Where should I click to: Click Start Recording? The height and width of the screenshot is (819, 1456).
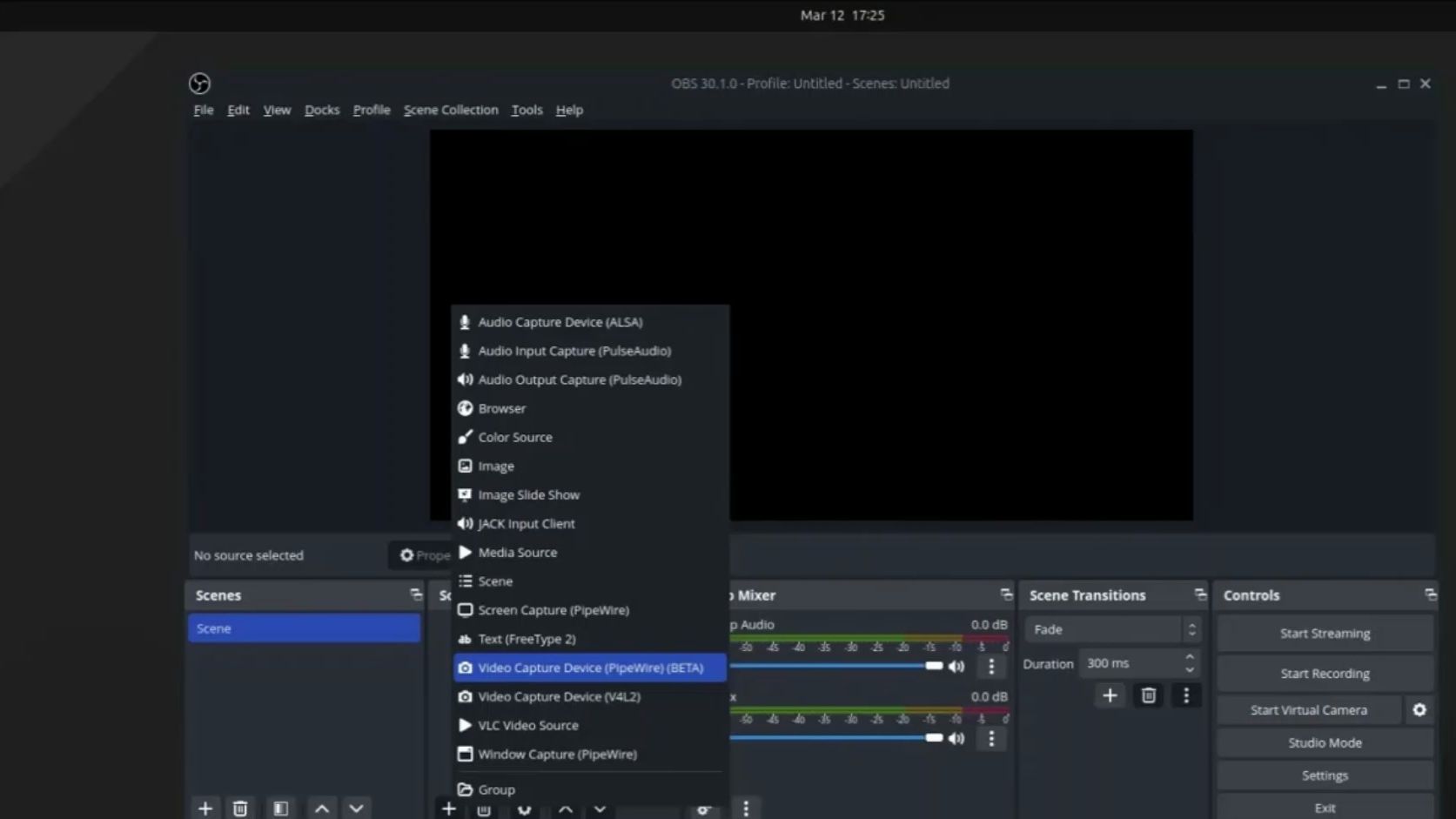(1324, 673)
